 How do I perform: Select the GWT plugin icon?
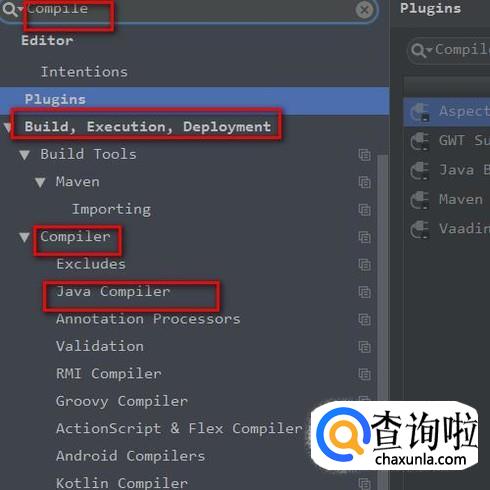[x=419, y=141]
